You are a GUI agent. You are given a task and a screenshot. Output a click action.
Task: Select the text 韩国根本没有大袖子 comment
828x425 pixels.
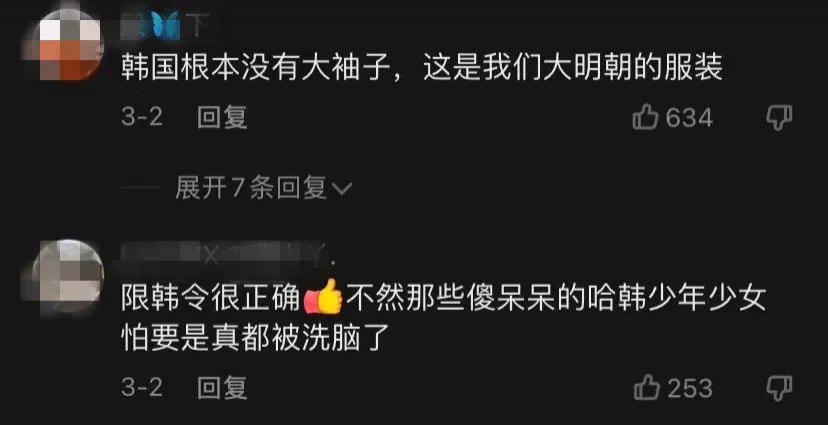[422, 69]
